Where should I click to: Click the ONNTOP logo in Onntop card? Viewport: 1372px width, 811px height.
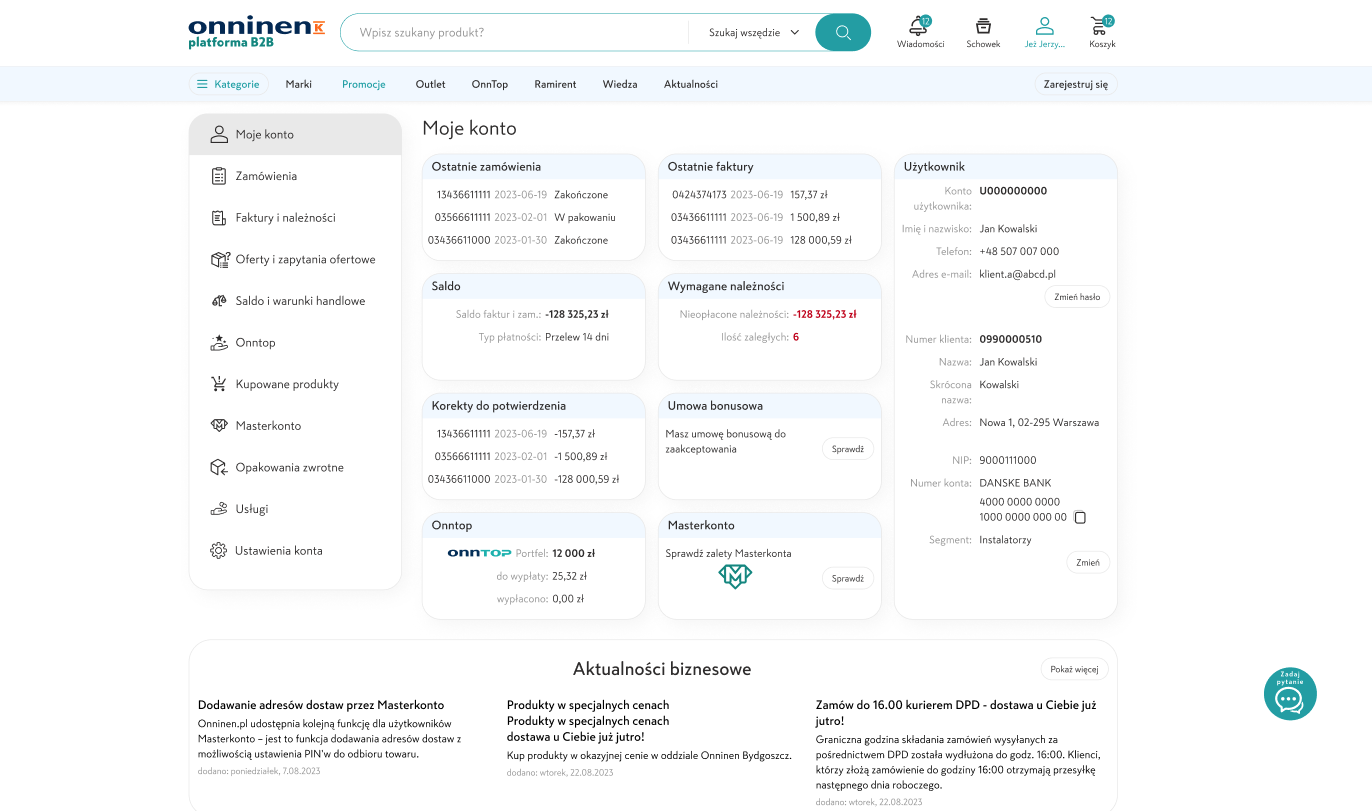(x=479, y=553)
